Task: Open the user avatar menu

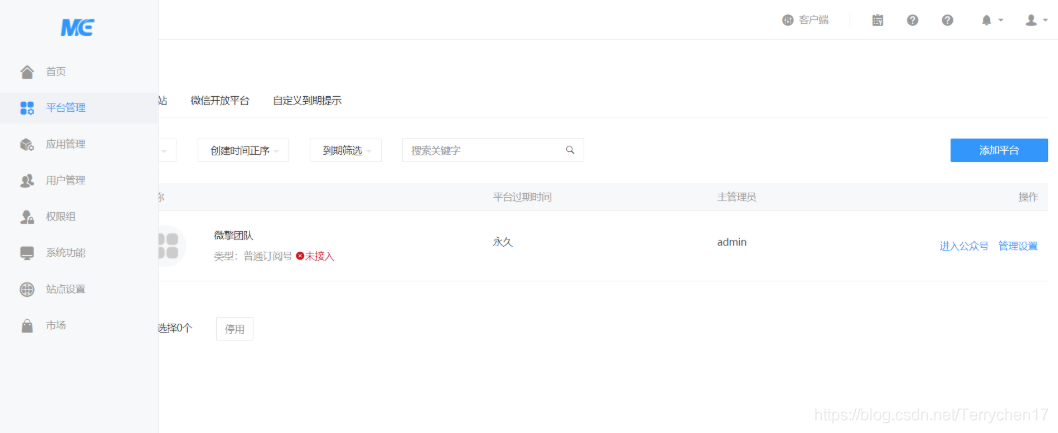Action: point(1036,20)
